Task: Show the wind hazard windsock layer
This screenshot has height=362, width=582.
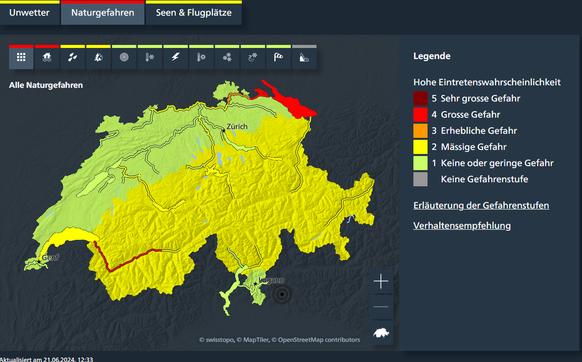Action: click(278, 57)
